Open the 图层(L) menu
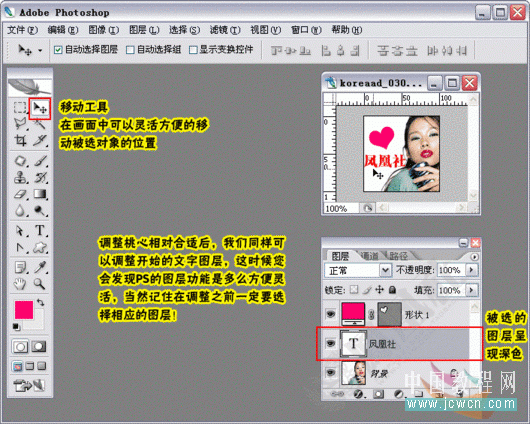This screenshot has height=424, width=530. coord(144,30)
